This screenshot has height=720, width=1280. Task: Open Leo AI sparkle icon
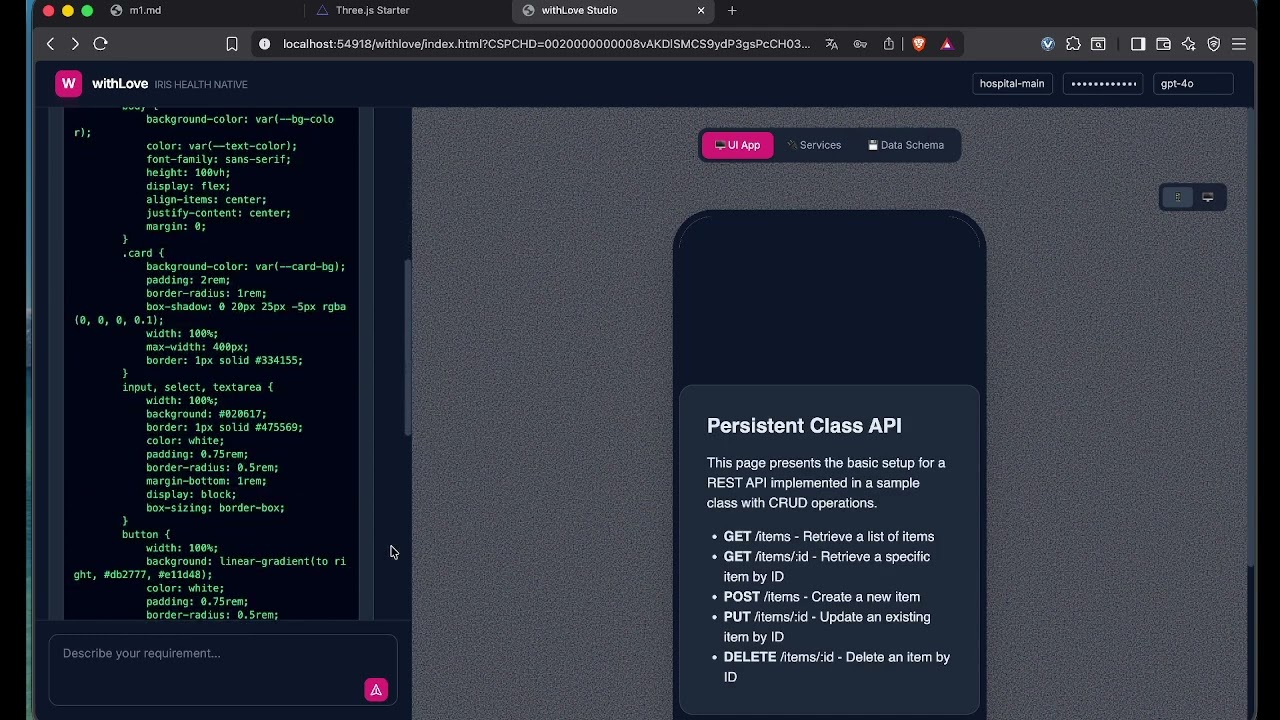pos(1188,44)
